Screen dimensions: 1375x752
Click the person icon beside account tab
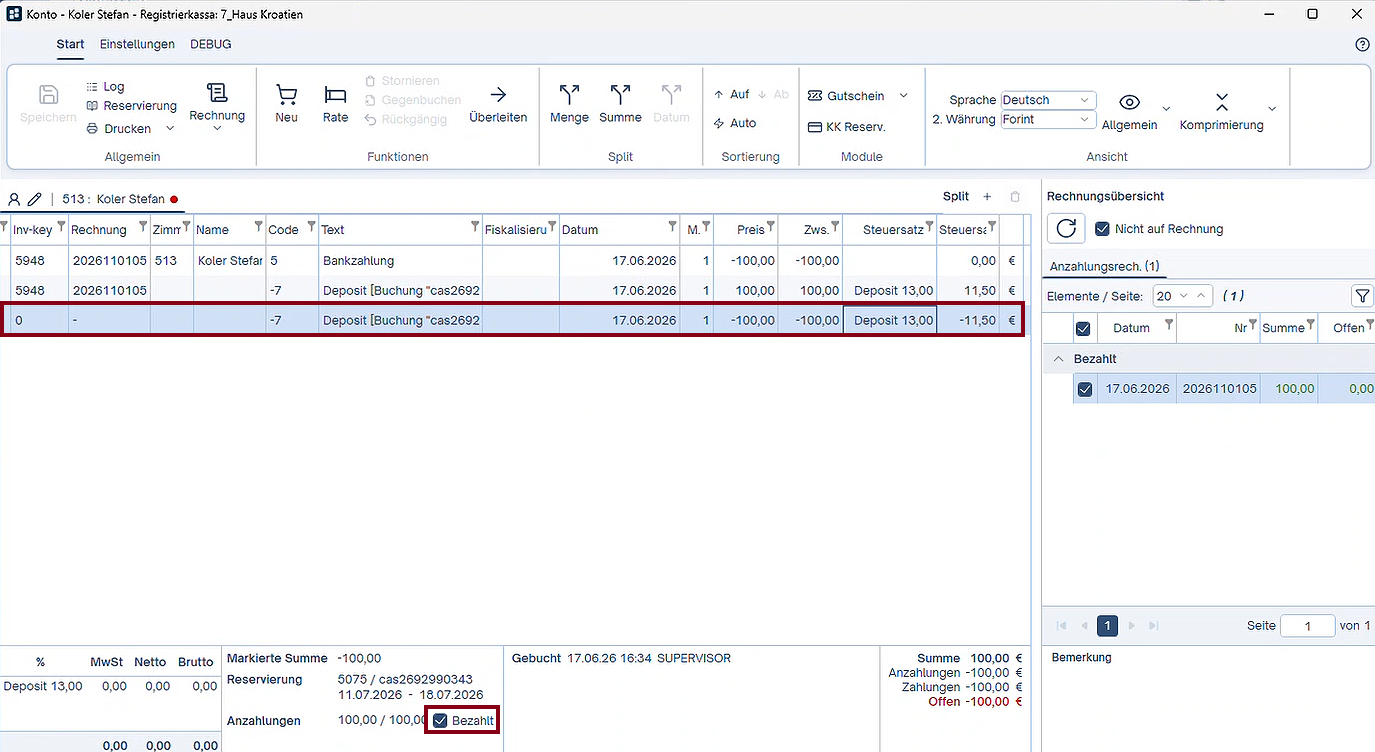pyautogui.click(x=14, y=199)
